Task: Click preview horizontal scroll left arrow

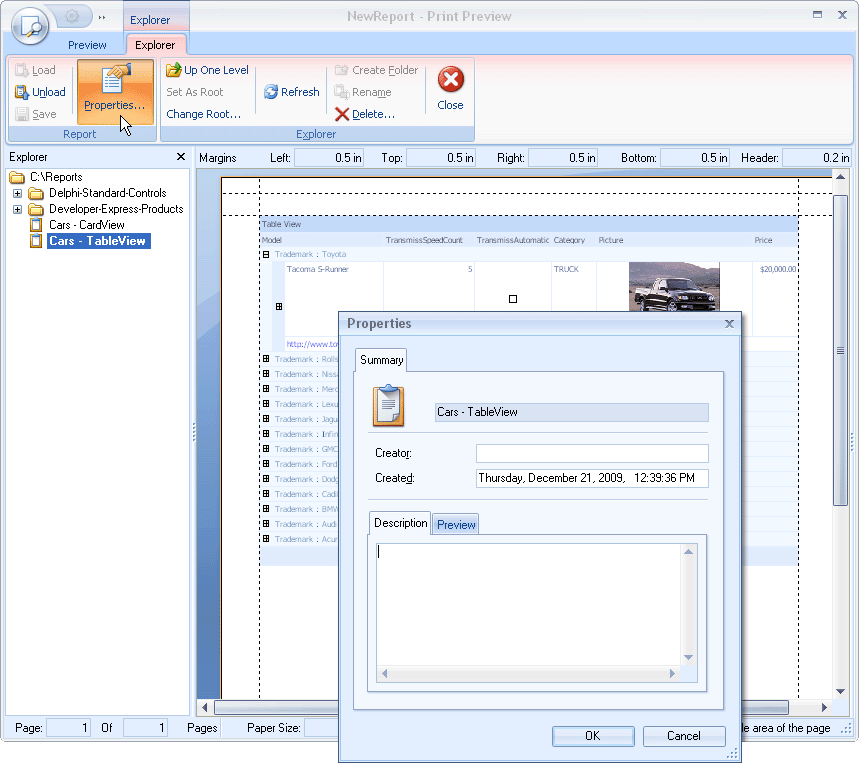Action: 204,707
